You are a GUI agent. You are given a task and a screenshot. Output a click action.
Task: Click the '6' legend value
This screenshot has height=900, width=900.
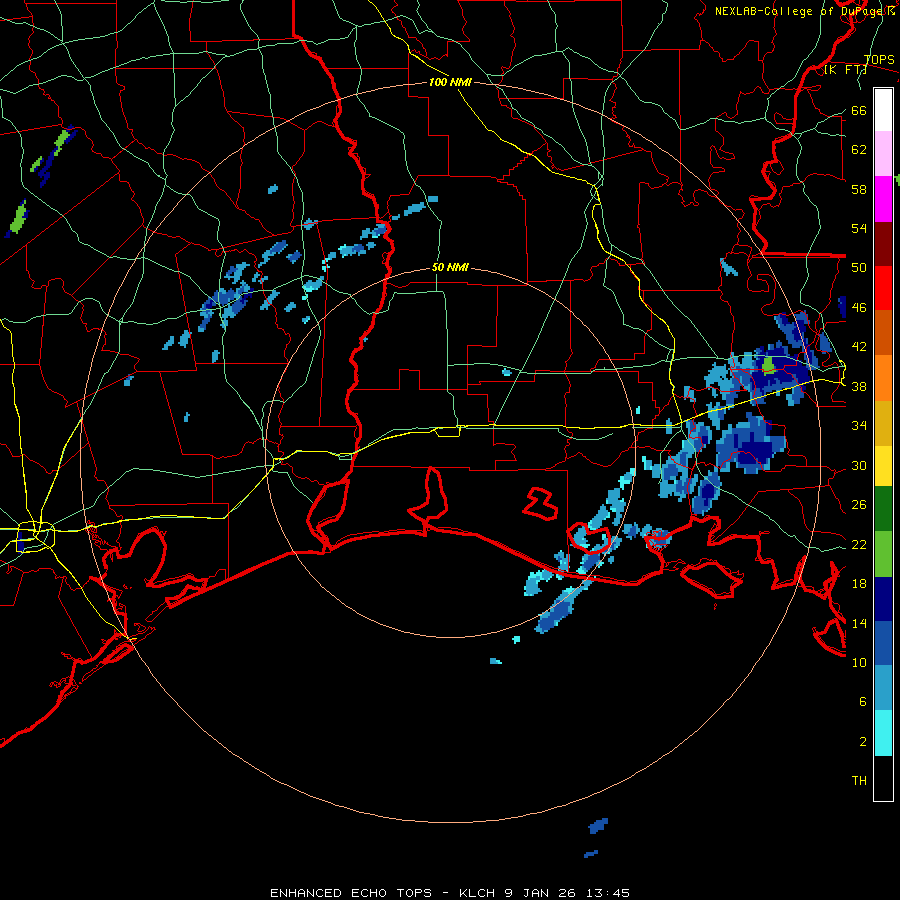[x=863, y=701]
